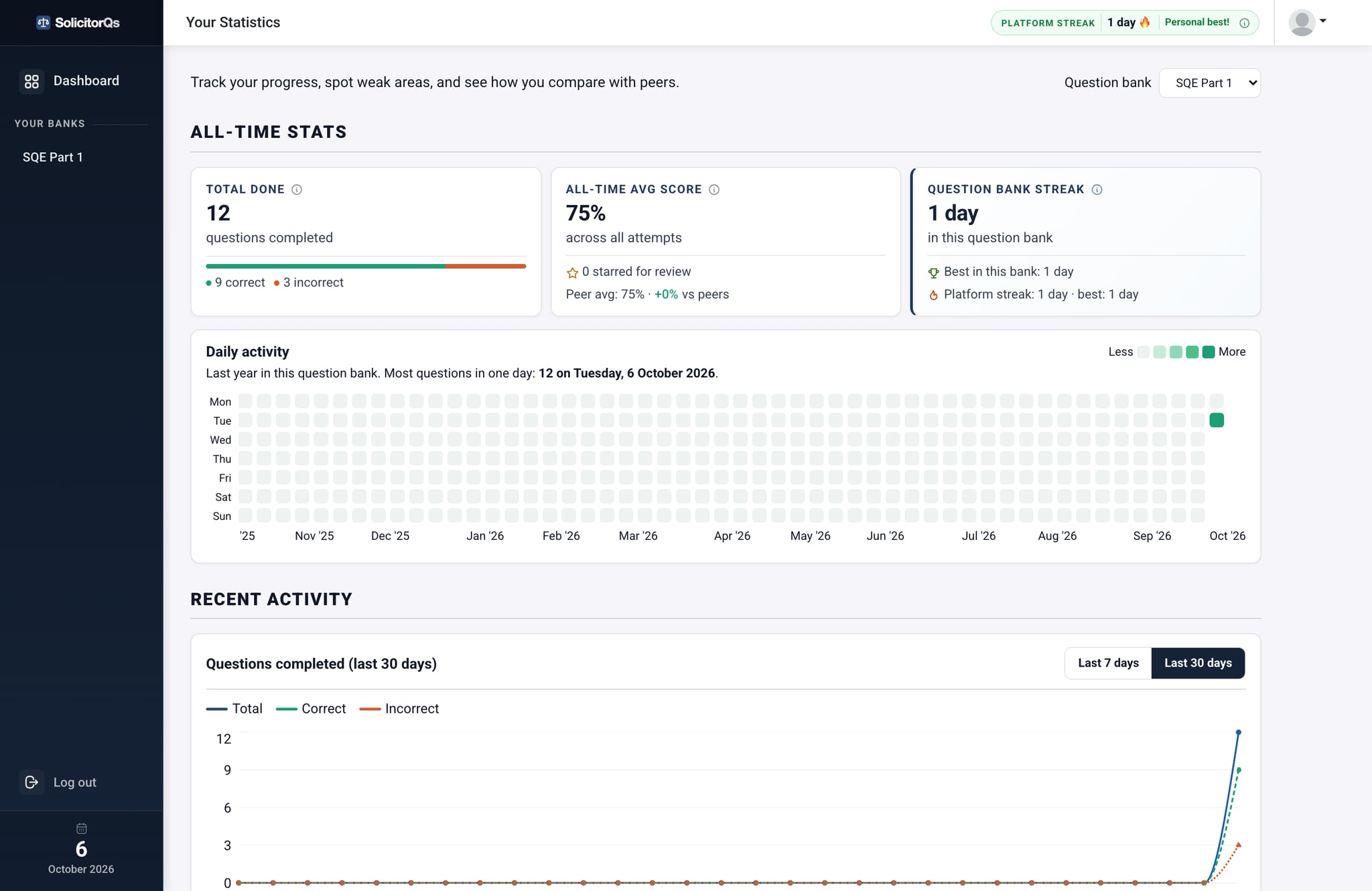
Task: Open the Question Bank Streak info icon
Action: coord(1097,190)
